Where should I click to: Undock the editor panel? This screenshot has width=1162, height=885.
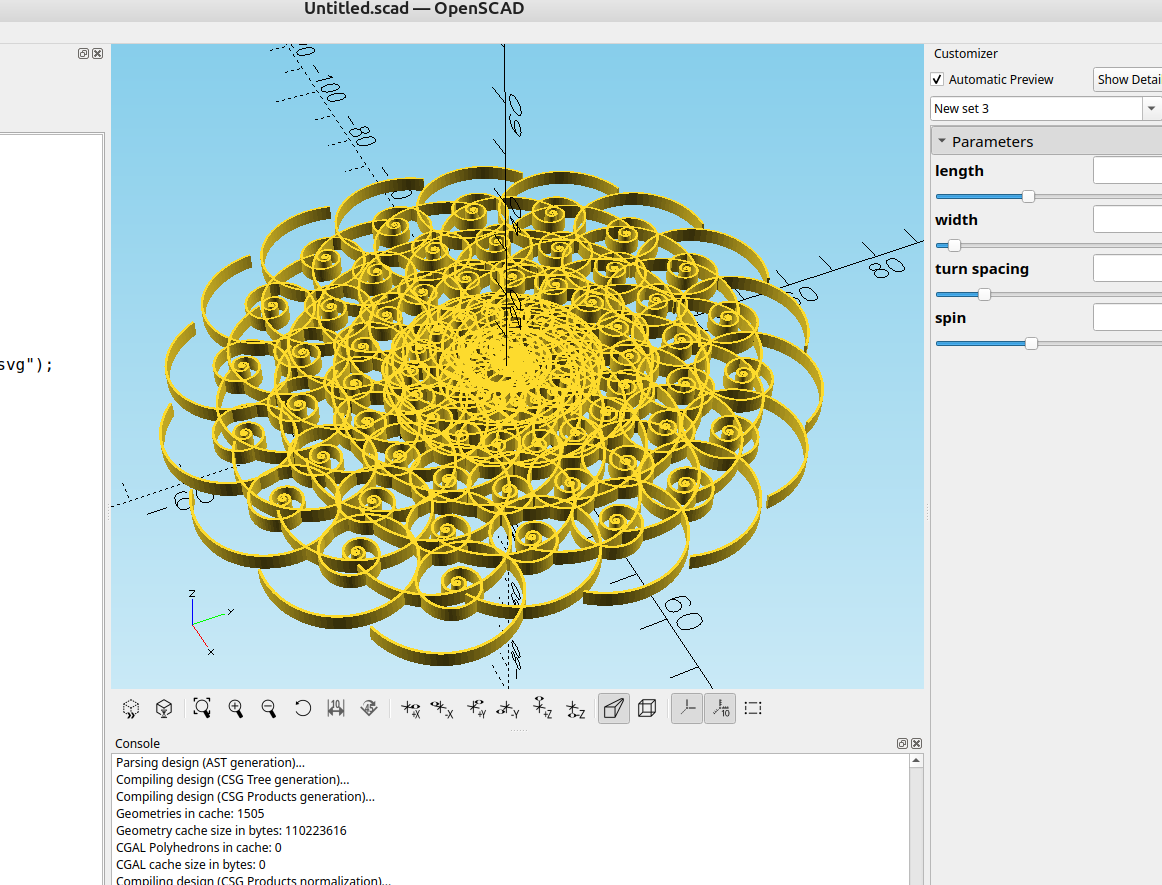[84, 54]
